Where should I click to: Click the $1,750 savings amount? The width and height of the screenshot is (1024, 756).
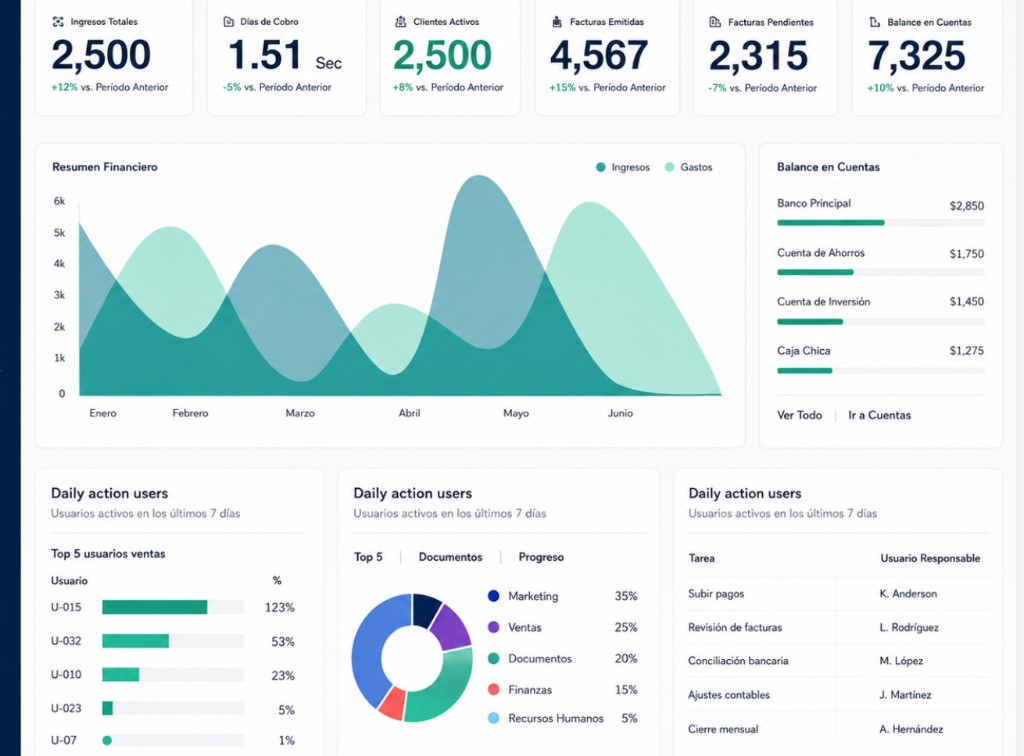click(967, 253)
